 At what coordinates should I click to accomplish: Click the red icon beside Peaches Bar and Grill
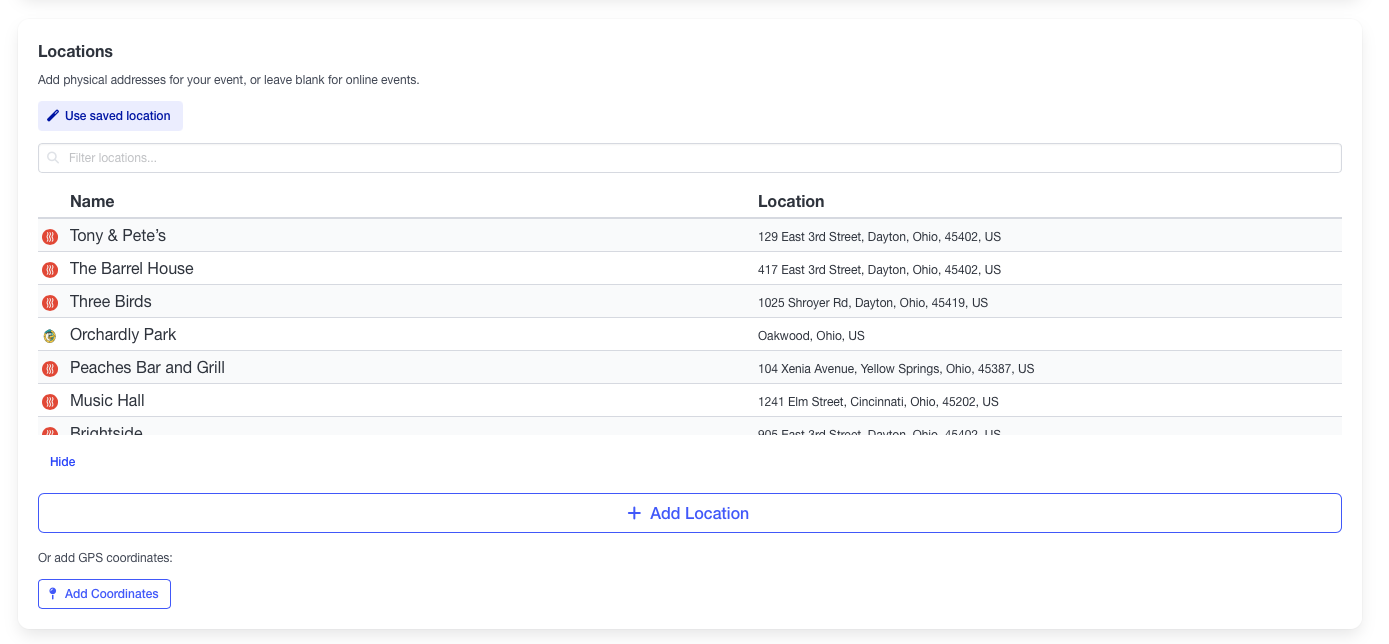[50, 369]
